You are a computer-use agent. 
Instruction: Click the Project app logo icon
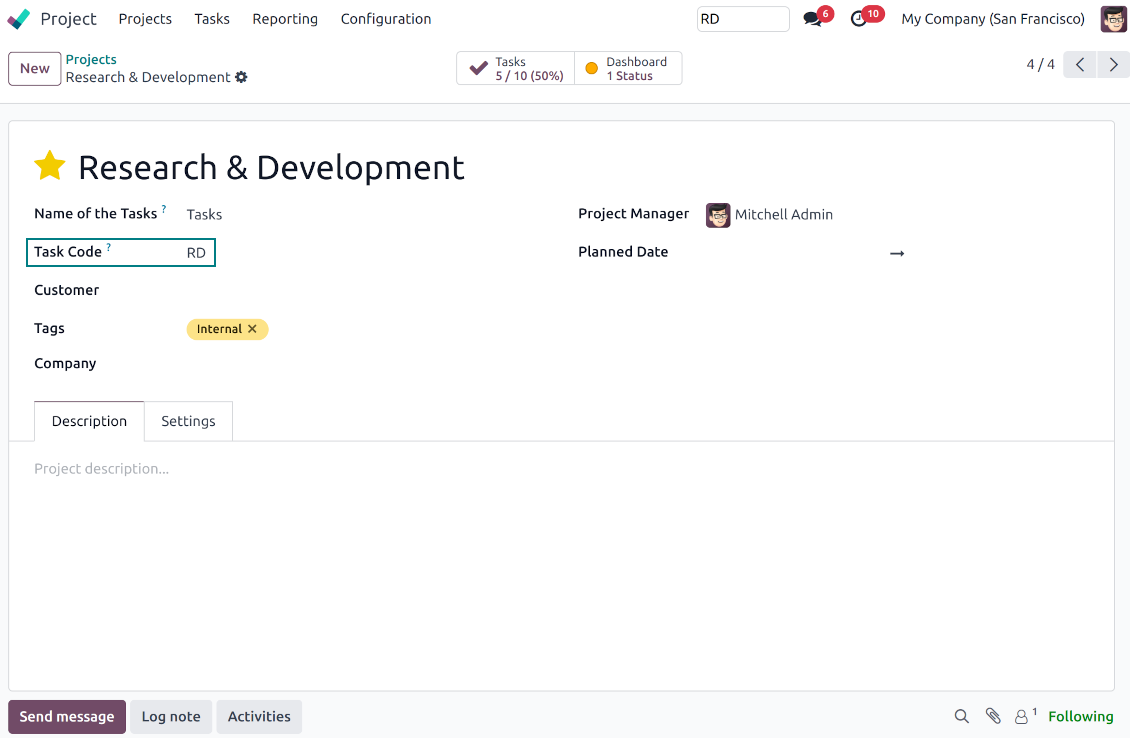click(x=19, y=19)
